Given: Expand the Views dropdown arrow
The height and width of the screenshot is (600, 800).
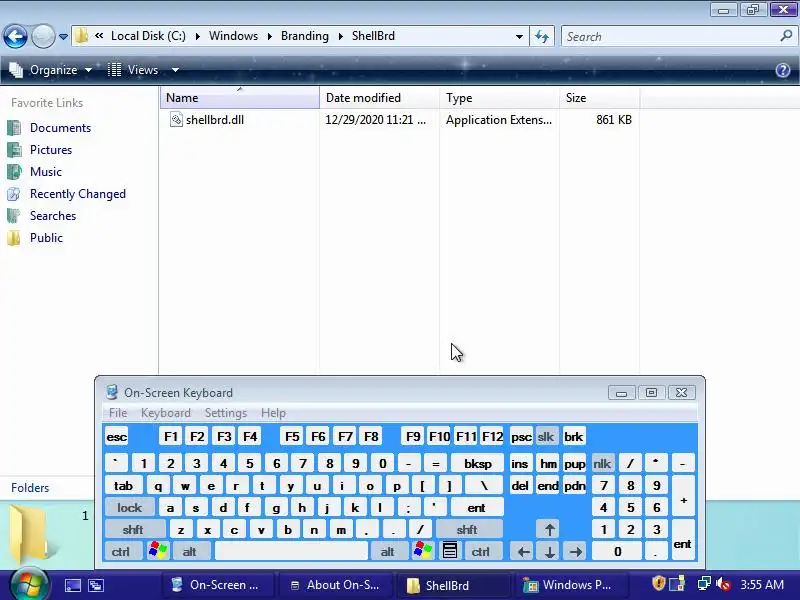Looking at the screenshot, I should click(x=175, y=70).
